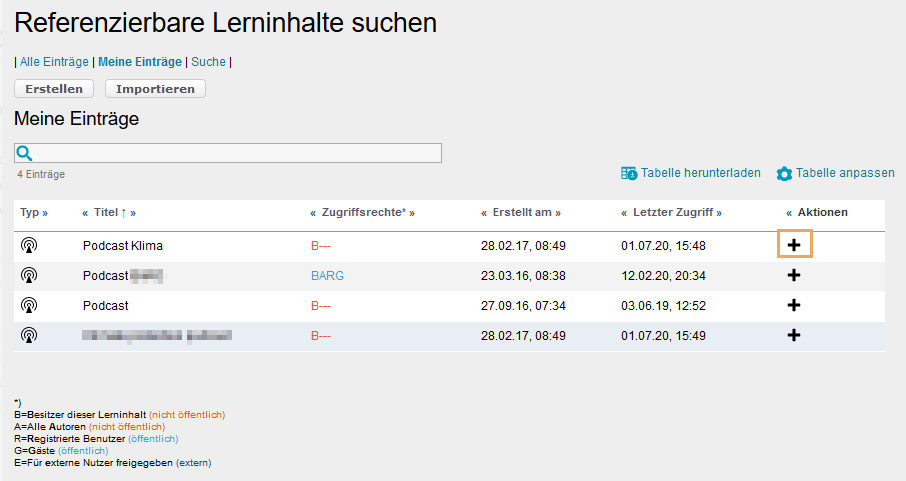Image resolution: width=906 pixels, height=481 pixels.
Task: Click the plus action in the last table row
Action: 794,335
